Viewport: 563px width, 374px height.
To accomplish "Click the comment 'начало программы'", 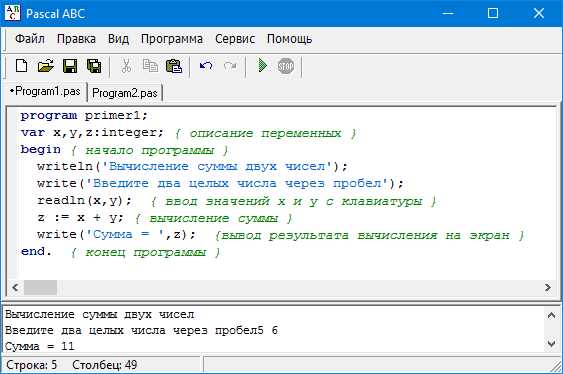I will pyautogui.click(x=149, y=150).
